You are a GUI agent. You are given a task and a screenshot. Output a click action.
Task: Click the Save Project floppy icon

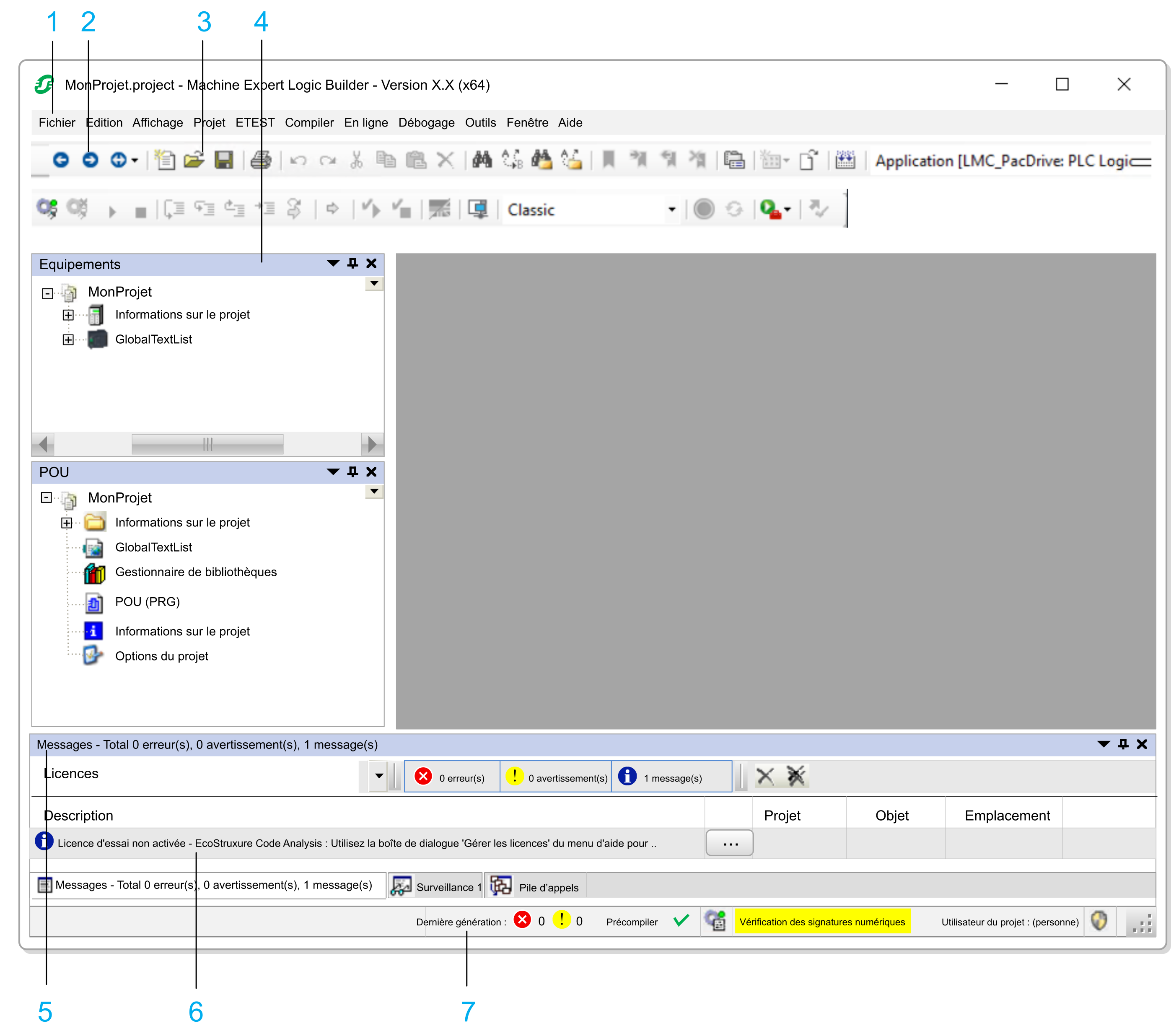(x=223, y=160)
